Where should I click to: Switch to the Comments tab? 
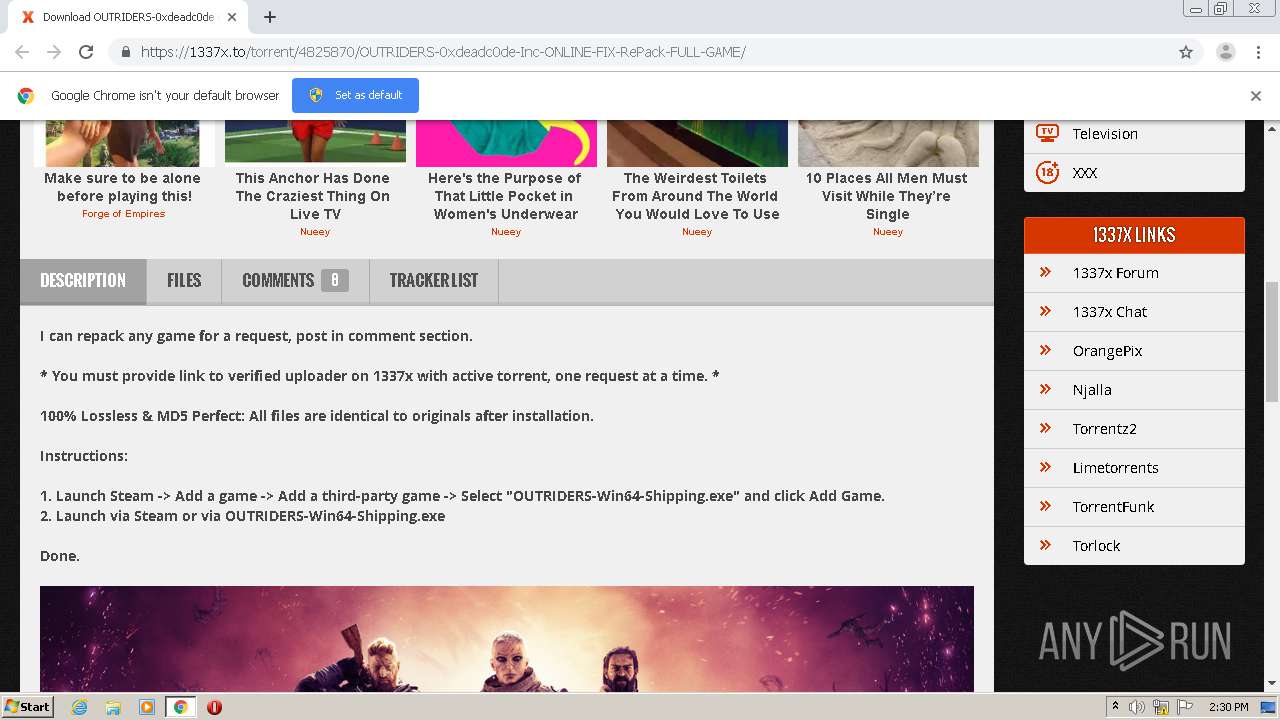pyautogui.click(x=295, y=281)
